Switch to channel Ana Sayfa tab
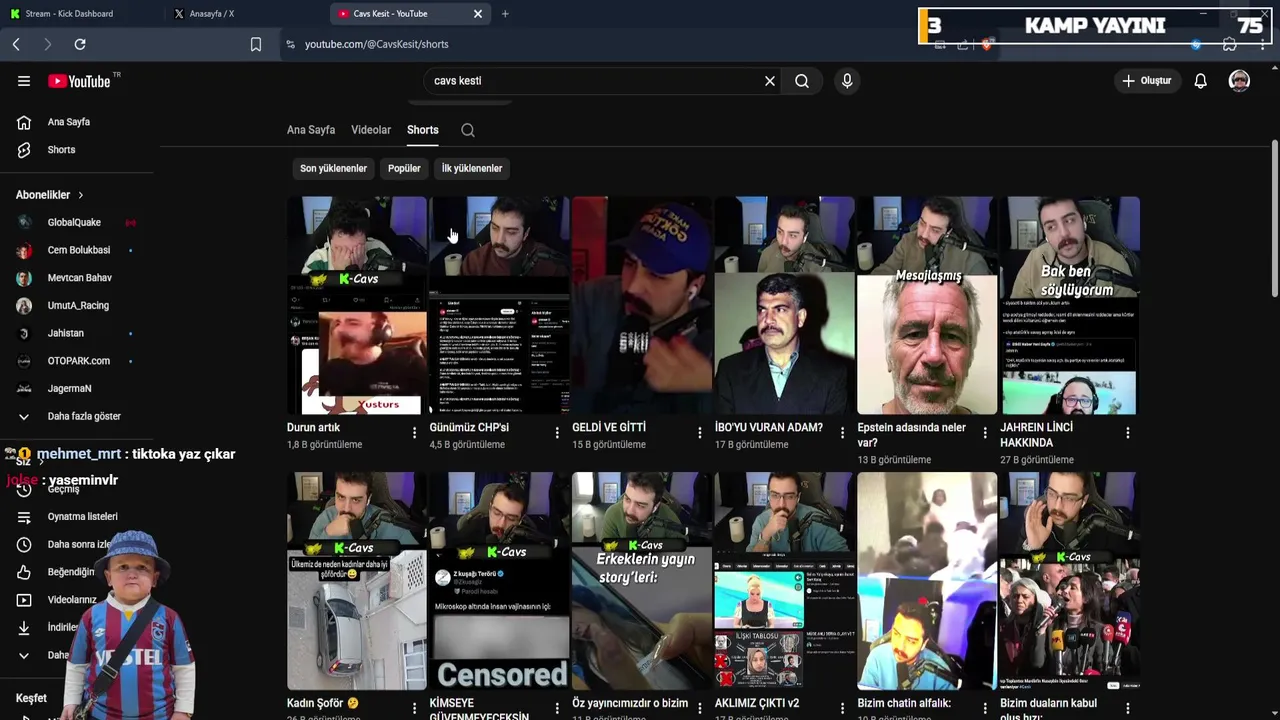1280x720 pixels. click(x=311, y=130)
